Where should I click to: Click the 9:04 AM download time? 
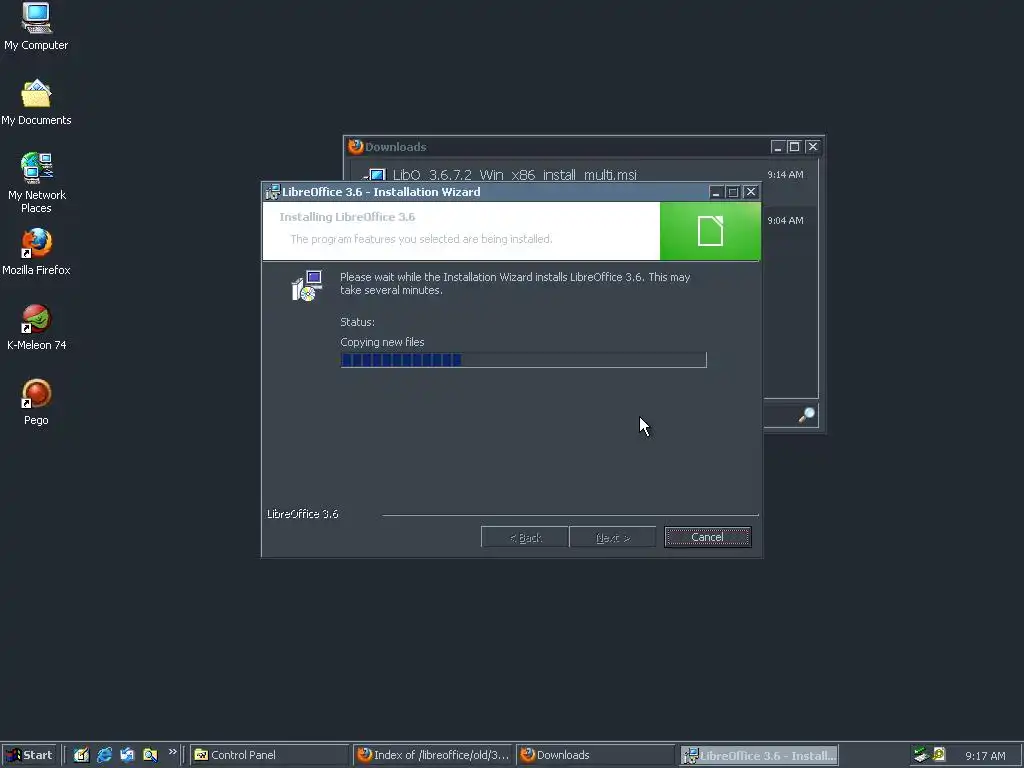[x=785, y=220]
